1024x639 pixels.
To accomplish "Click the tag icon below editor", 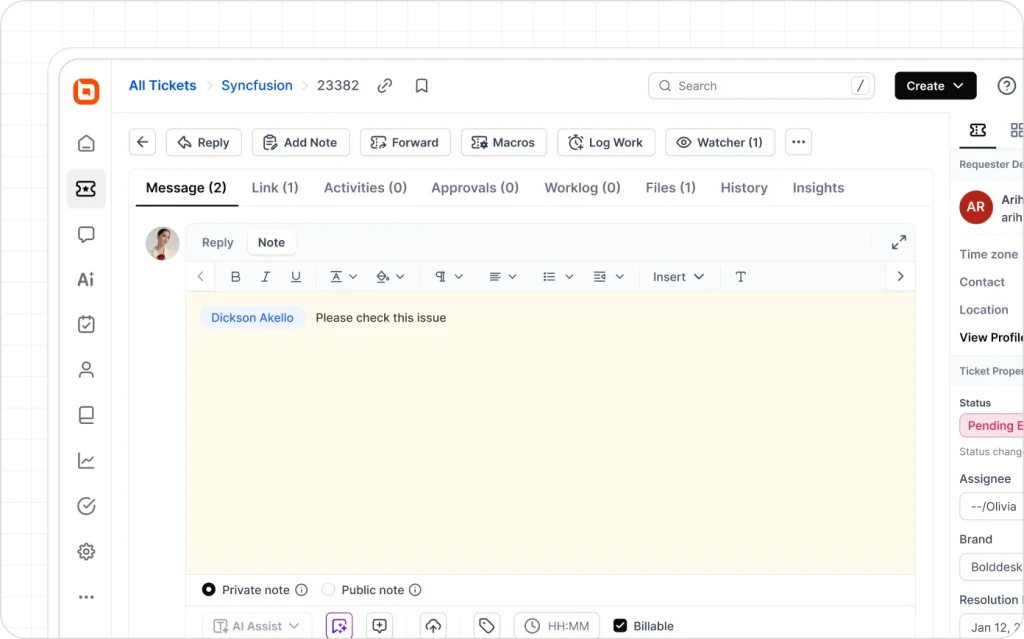I will pyautogui.click(x=487, y=626).
